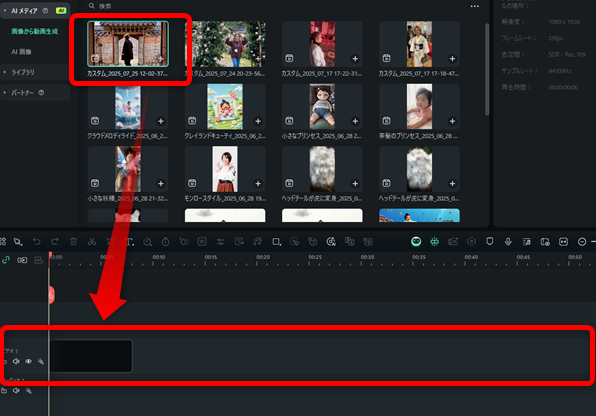596x416 pixels.
Task: Select the Text (T) tool icon
Action: click(x=129, y=241)
